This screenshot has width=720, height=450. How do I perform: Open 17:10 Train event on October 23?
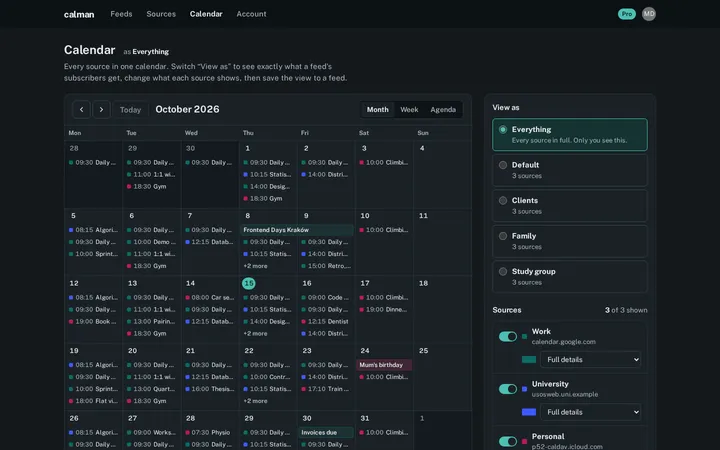click(326, 389)
